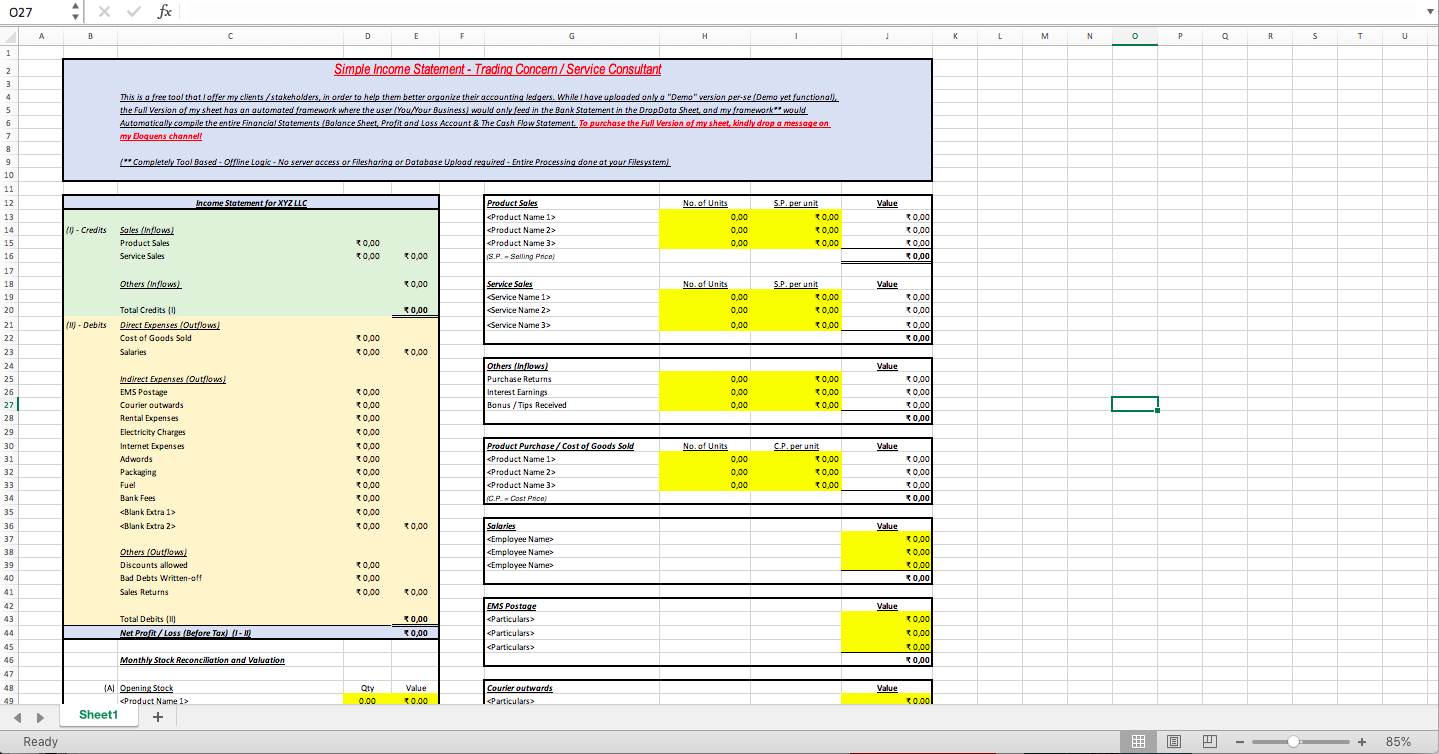Switch to Page Layout view
This screenshot has height=754, width=1439.
point(1174,742)
